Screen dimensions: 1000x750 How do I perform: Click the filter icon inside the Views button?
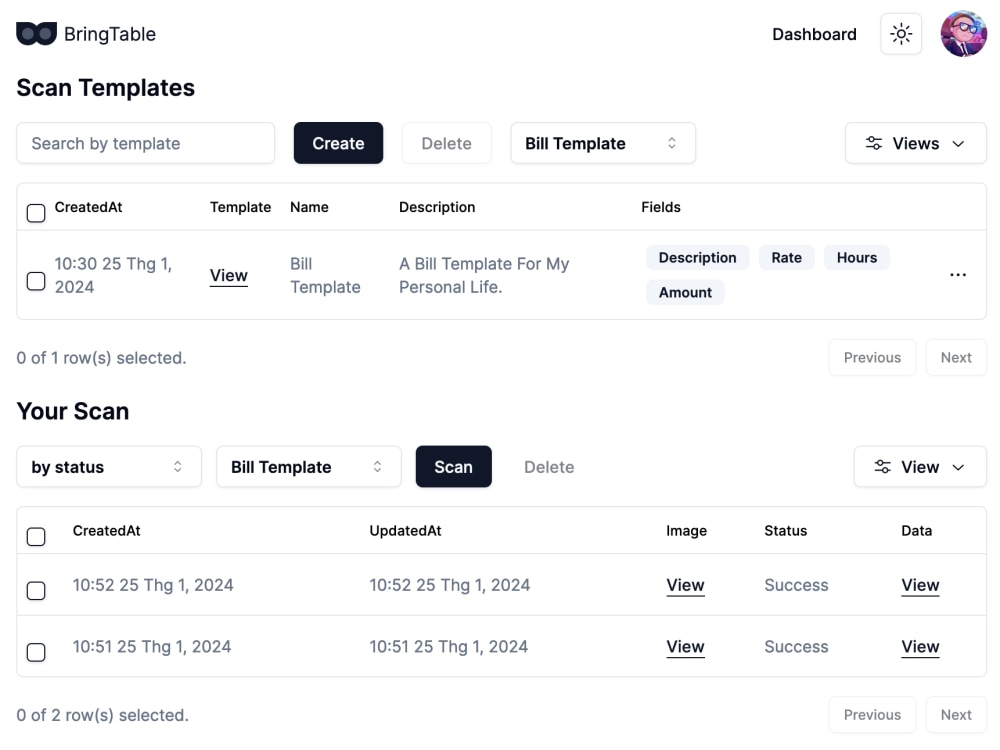point(873,143)
